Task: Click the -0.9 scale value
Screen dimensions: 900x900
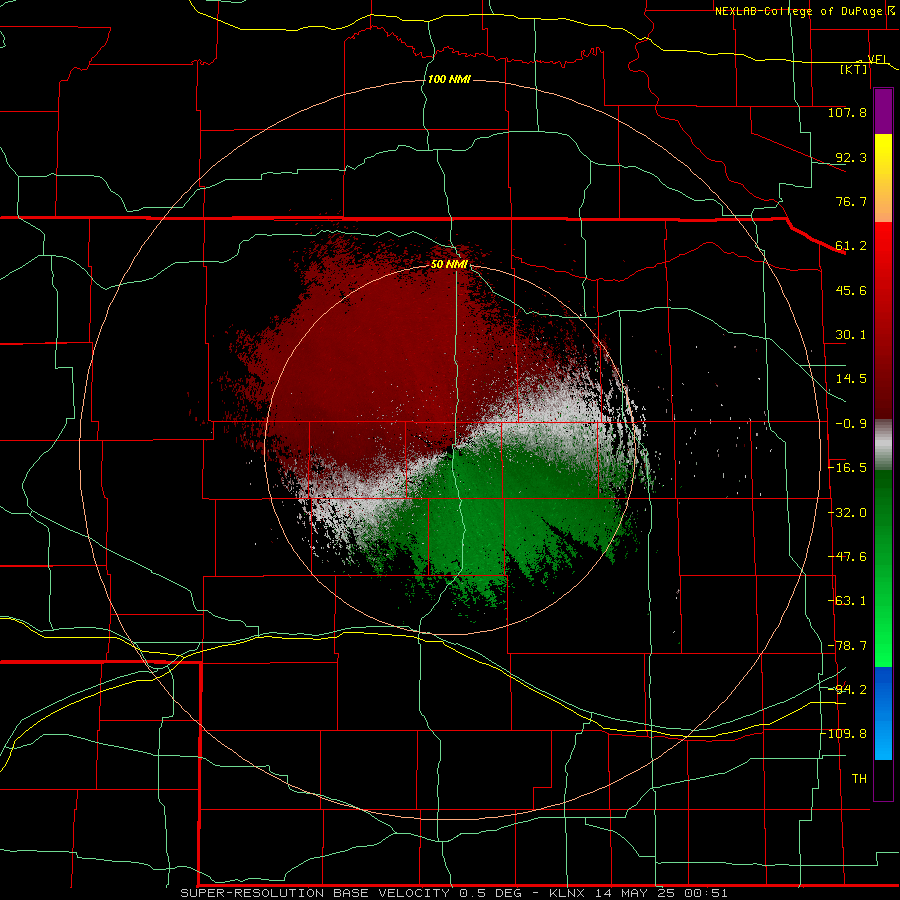Action: point(851,424)
